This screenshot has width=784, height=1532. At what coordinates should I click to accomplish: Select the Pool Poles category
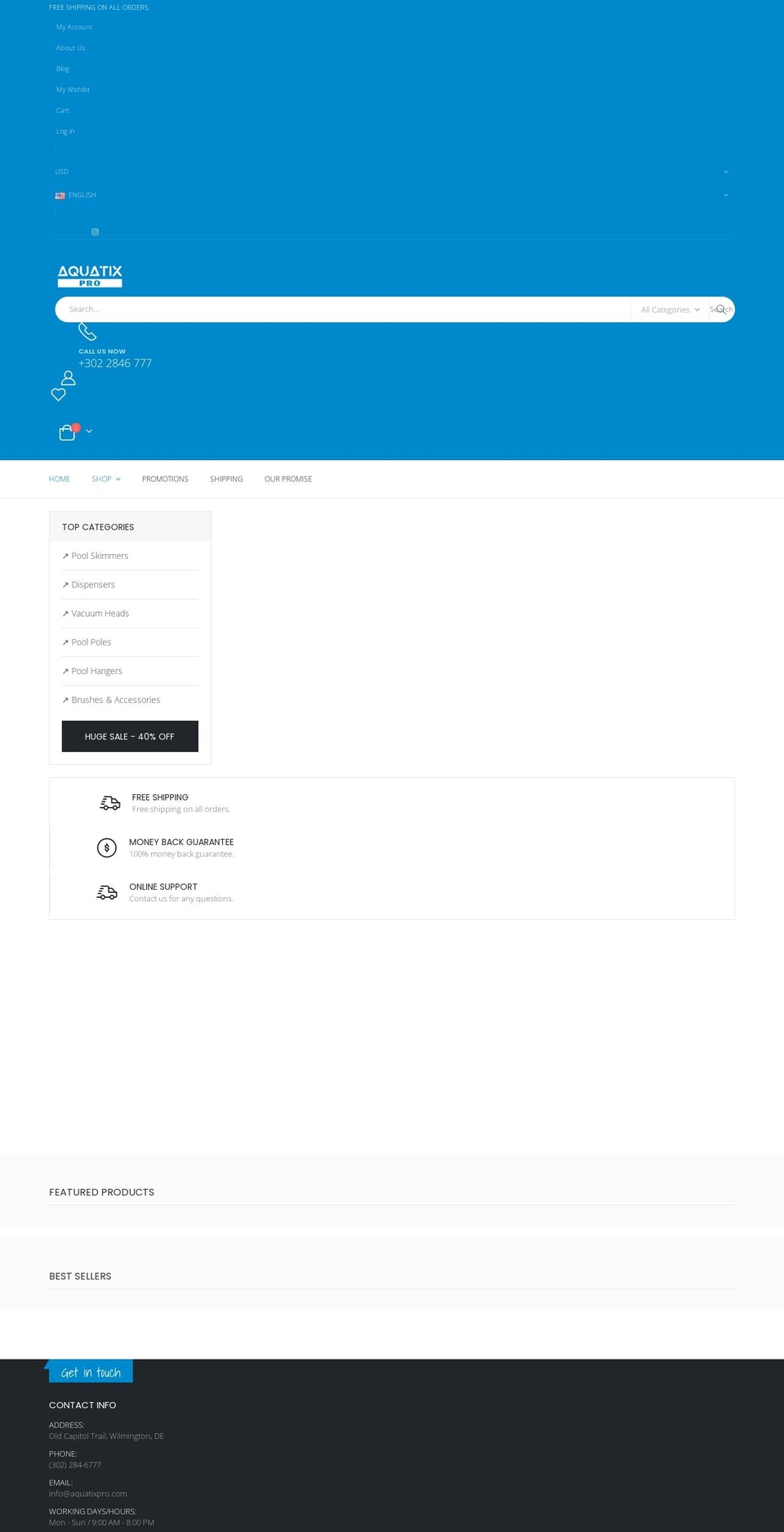coord(91,642)
